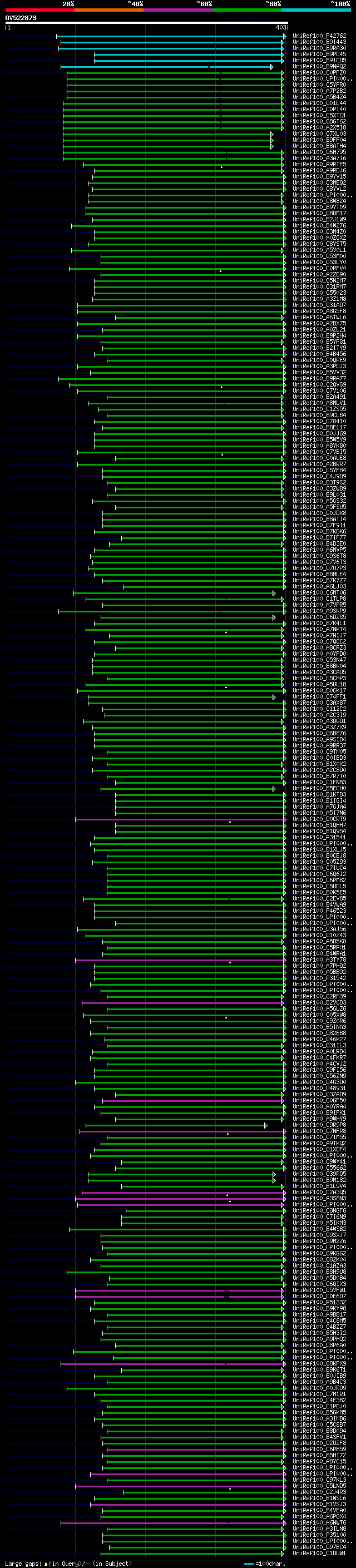Open the UniRef100_B1KTB3 hit link

[319, 794]
